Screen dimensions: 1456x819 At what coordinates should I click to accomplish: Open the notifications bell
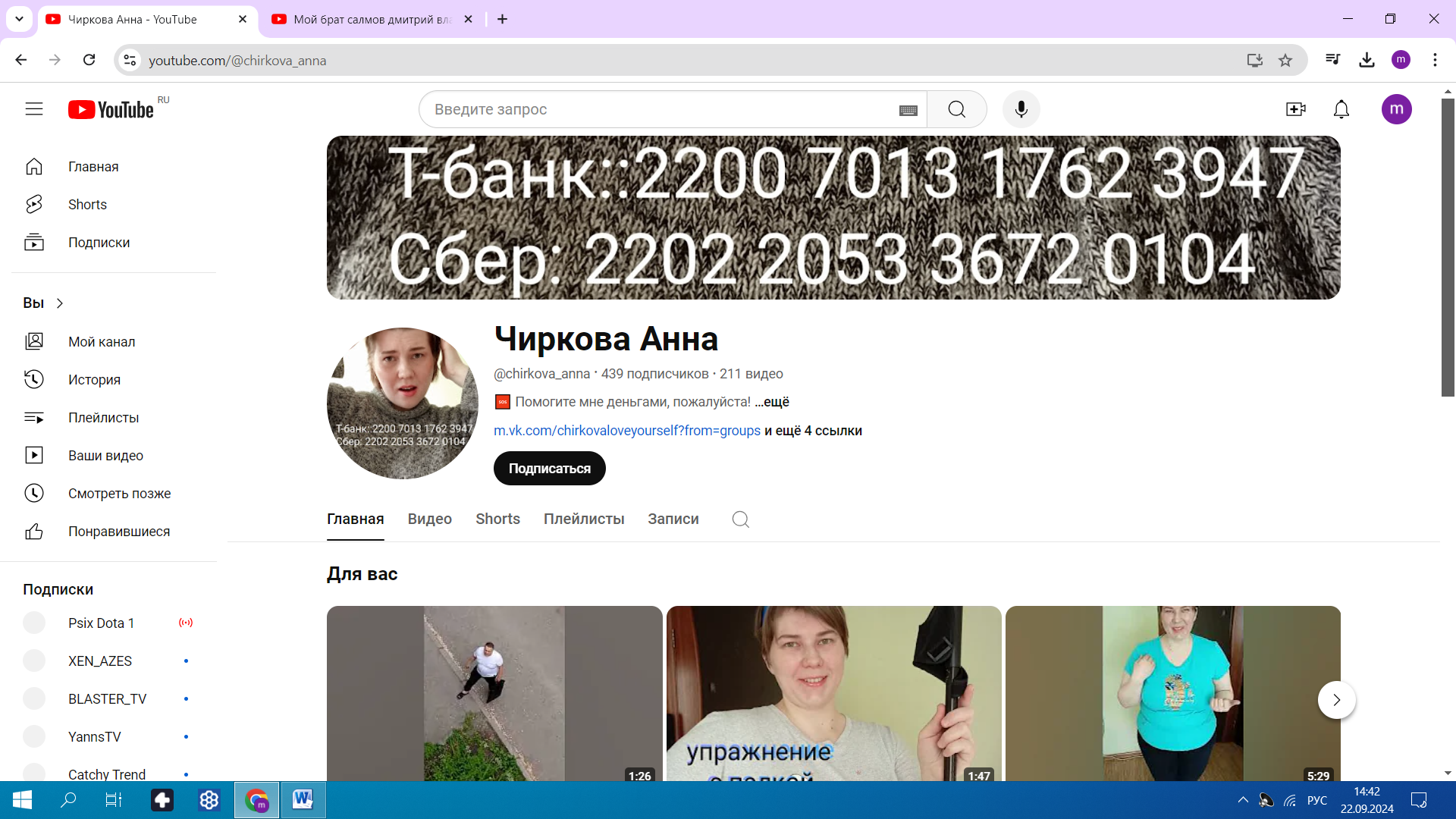[1341, 109]
